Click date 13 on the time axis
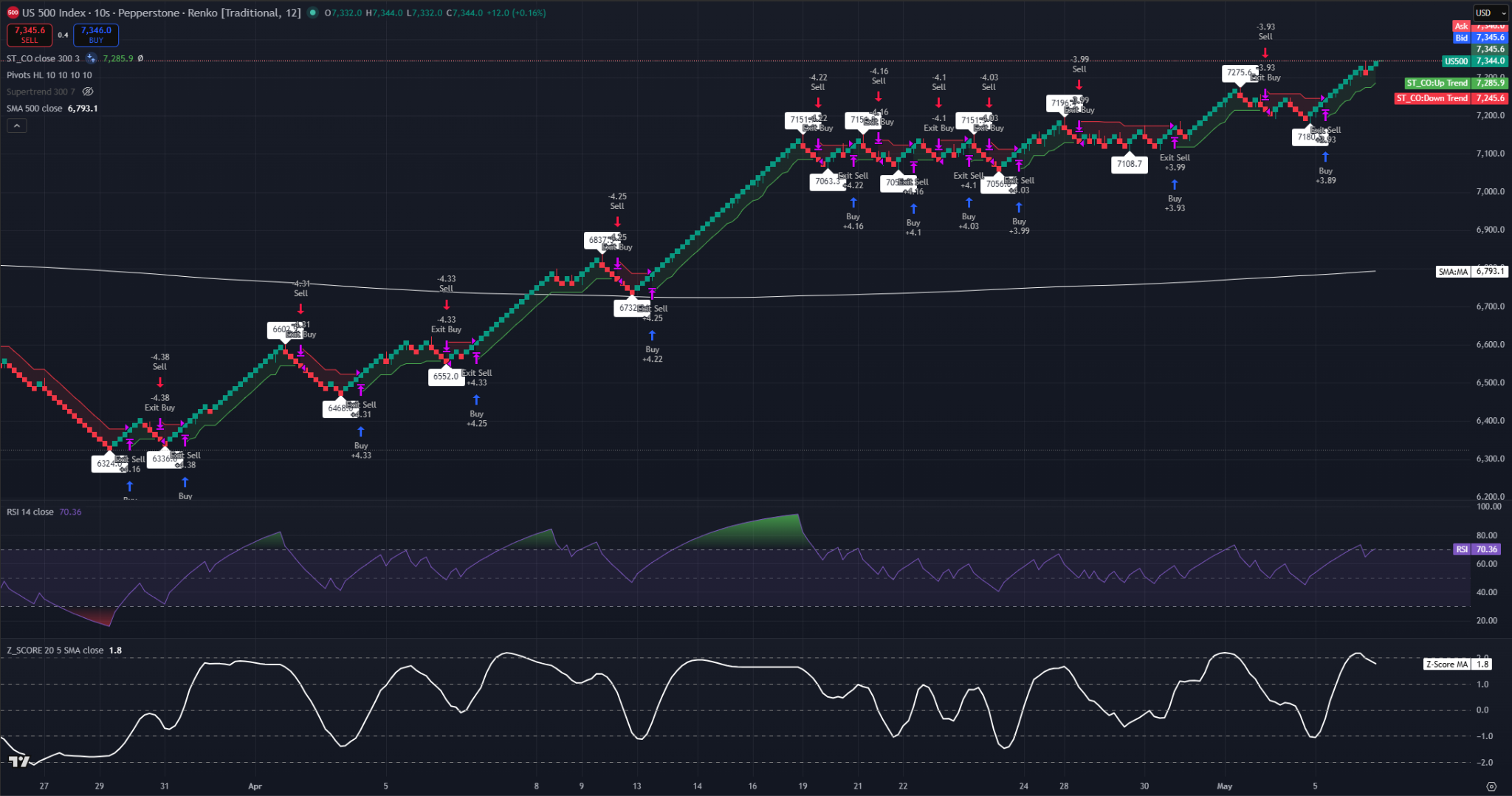 636,786
